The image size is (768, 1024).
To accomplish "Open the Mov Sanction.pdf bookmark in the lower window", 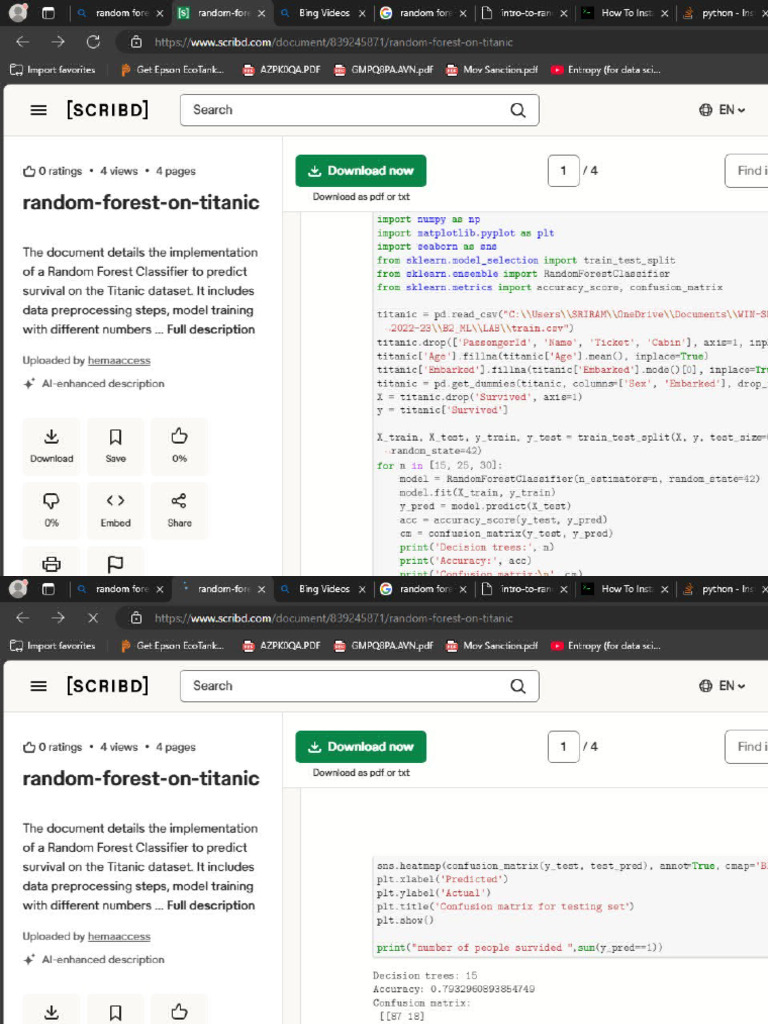I will tap(492, 645).
